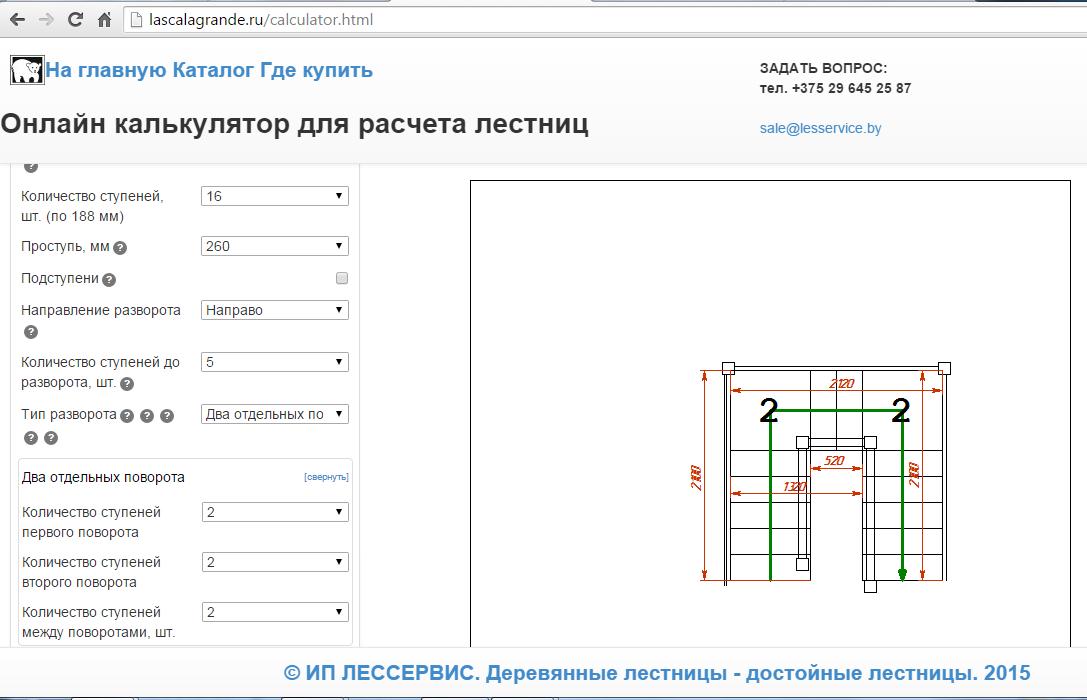
Task: Click help icon next to Проступь, мм
Action: pos(120,247)
